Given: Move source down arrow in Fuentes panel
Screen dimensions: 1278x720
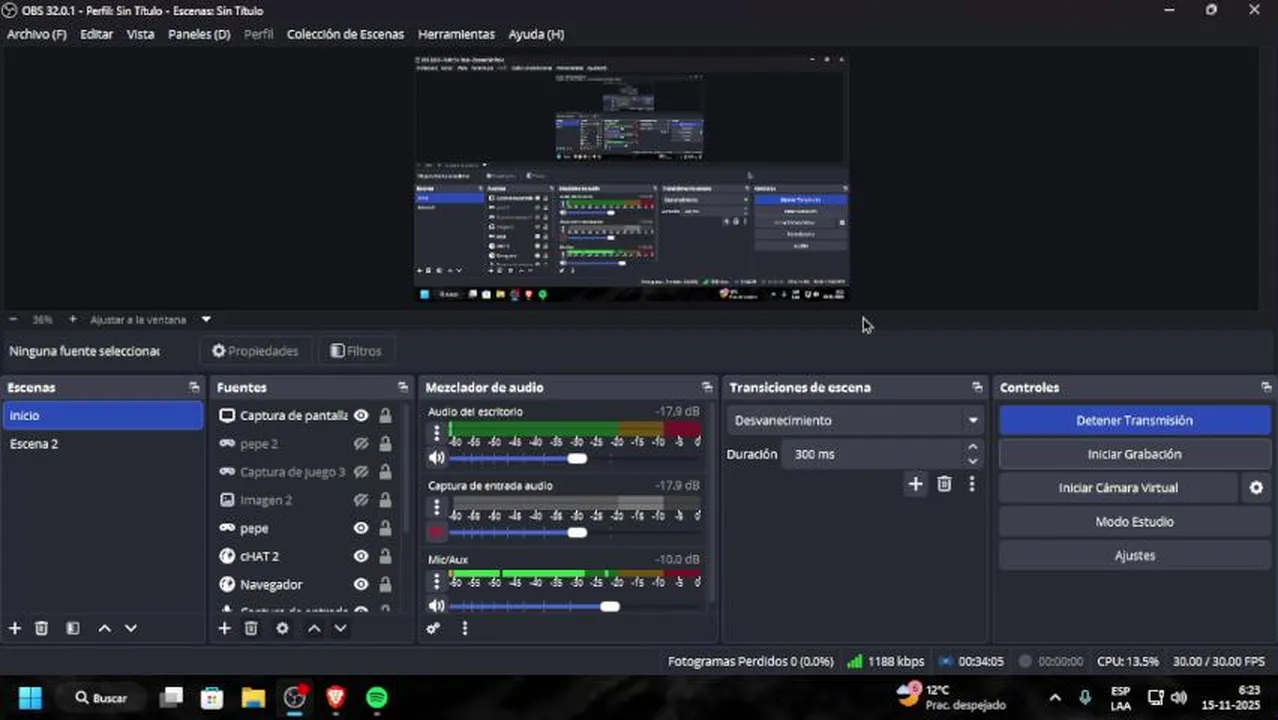Looking at the screenshot, I should point(340,628).
